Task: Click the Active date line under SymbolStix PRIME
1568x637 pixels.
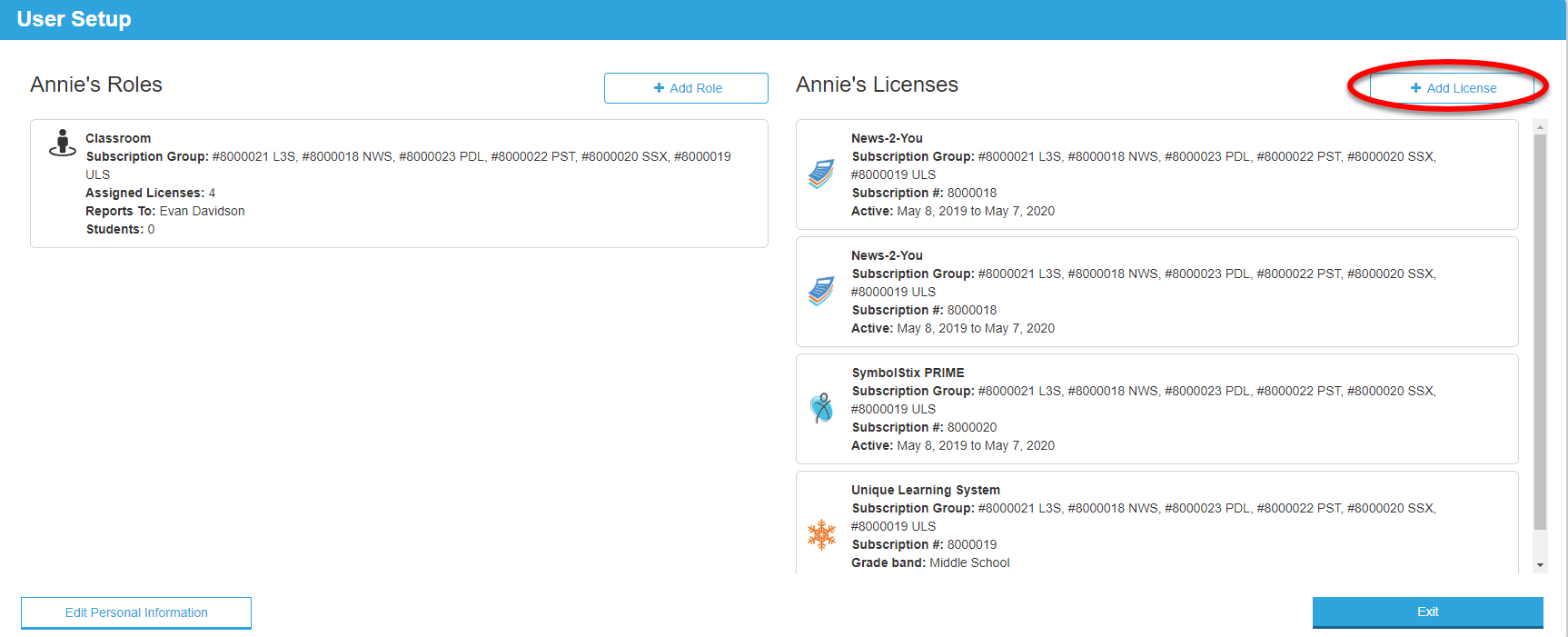Action: [953, 445]
